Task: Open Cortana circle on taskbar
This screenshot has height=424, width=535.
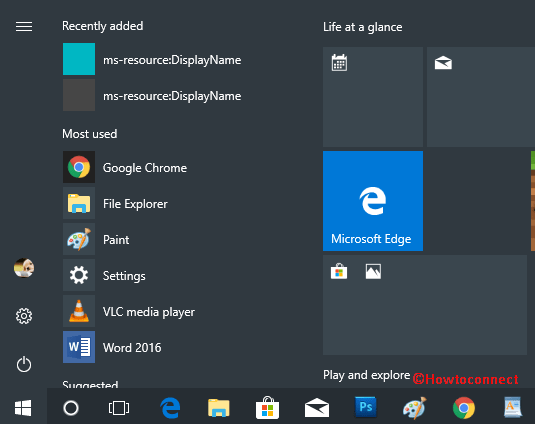Action: pos(71,408)
